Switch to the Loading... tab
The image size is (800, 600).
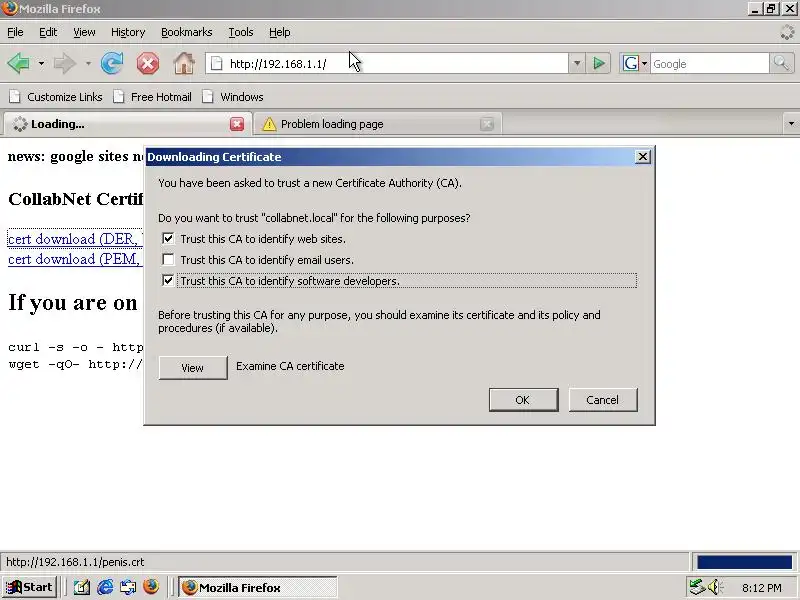pos(128,124)
